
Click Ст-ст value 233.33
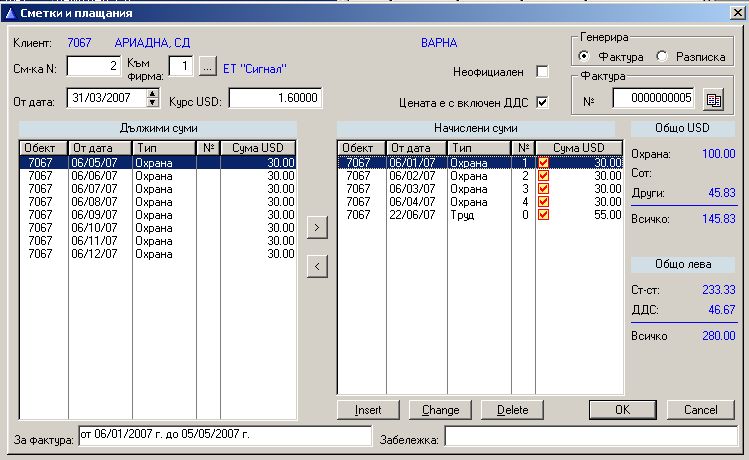click(x=718, y=289)
